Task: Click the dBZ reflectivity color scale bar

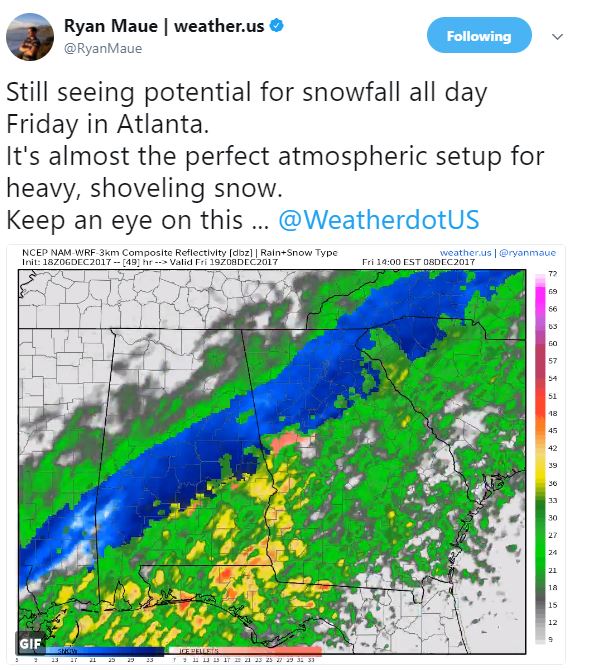Action: (x=540, y=458)
